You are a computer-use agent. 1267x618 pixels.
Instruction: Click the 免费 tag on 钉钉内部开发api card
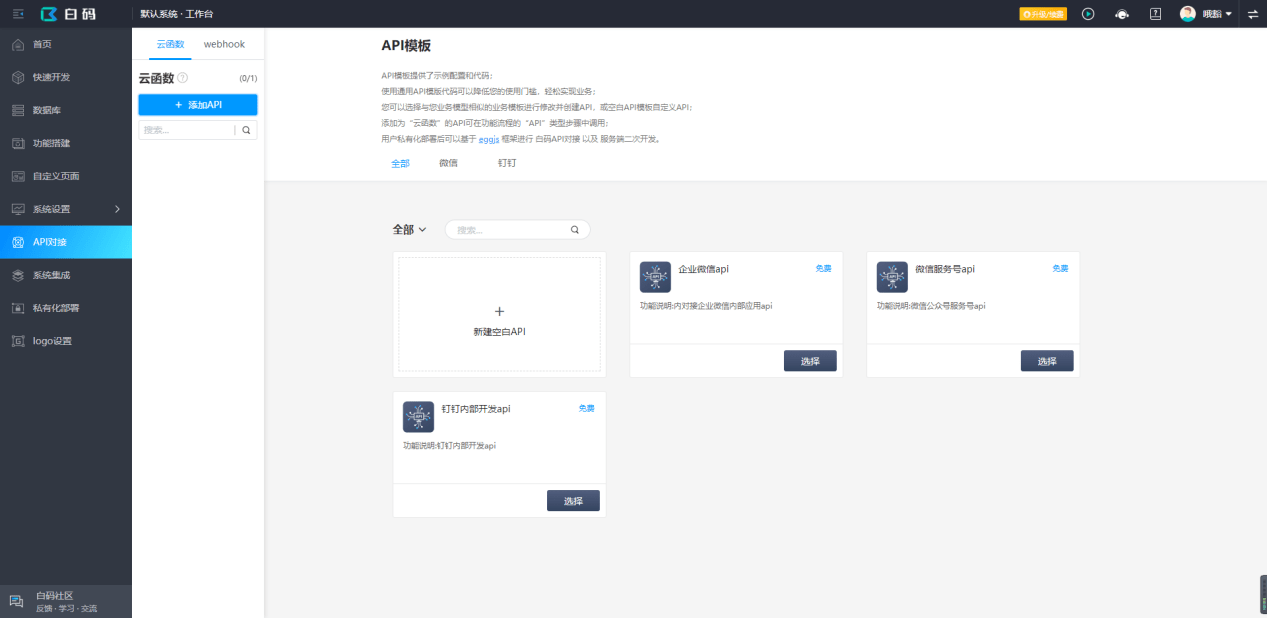(x=586, y=408)
